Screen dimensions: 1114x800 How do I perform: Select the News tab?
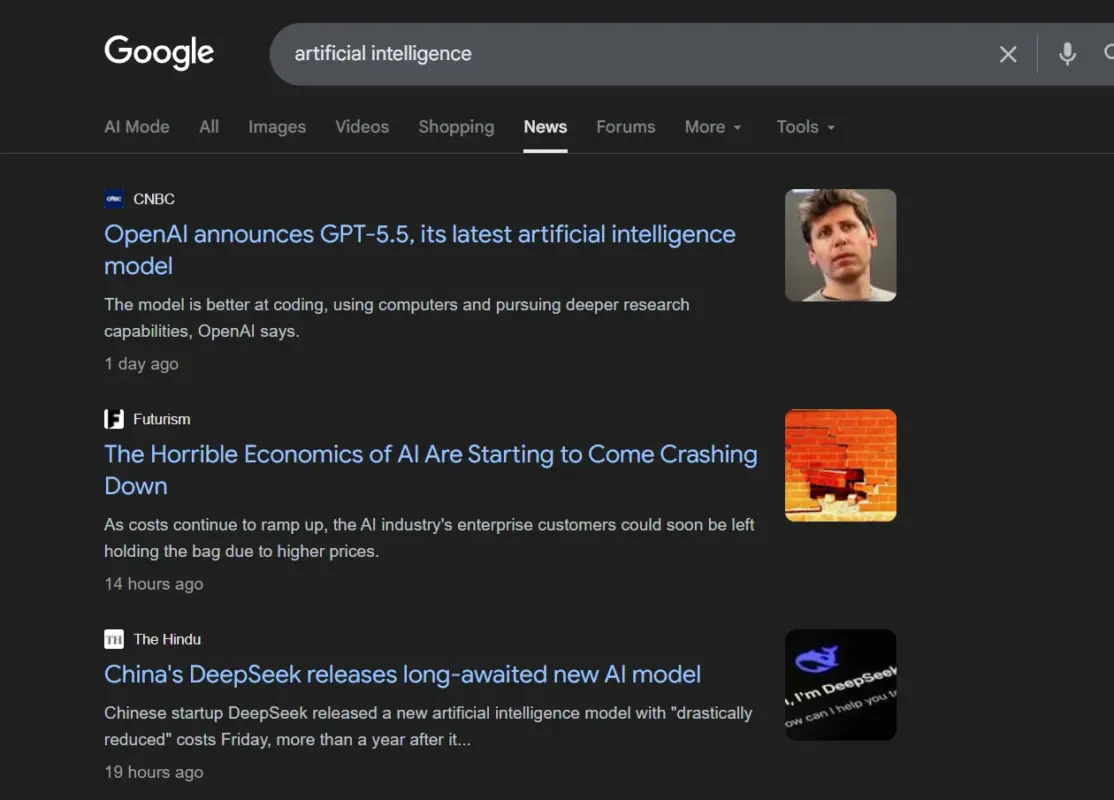coord(546,126)
